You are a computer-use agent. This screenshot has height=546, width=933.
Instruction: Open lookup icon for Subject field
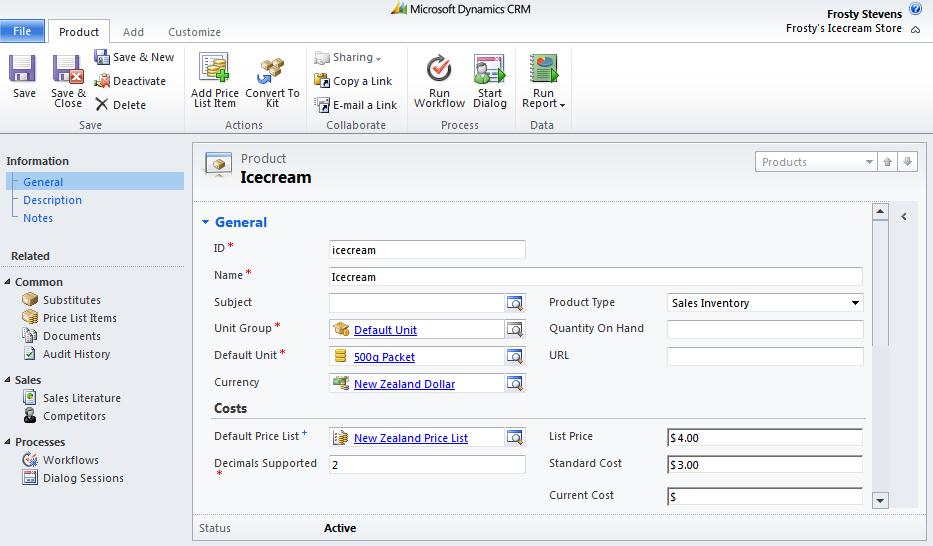[515, 303]
